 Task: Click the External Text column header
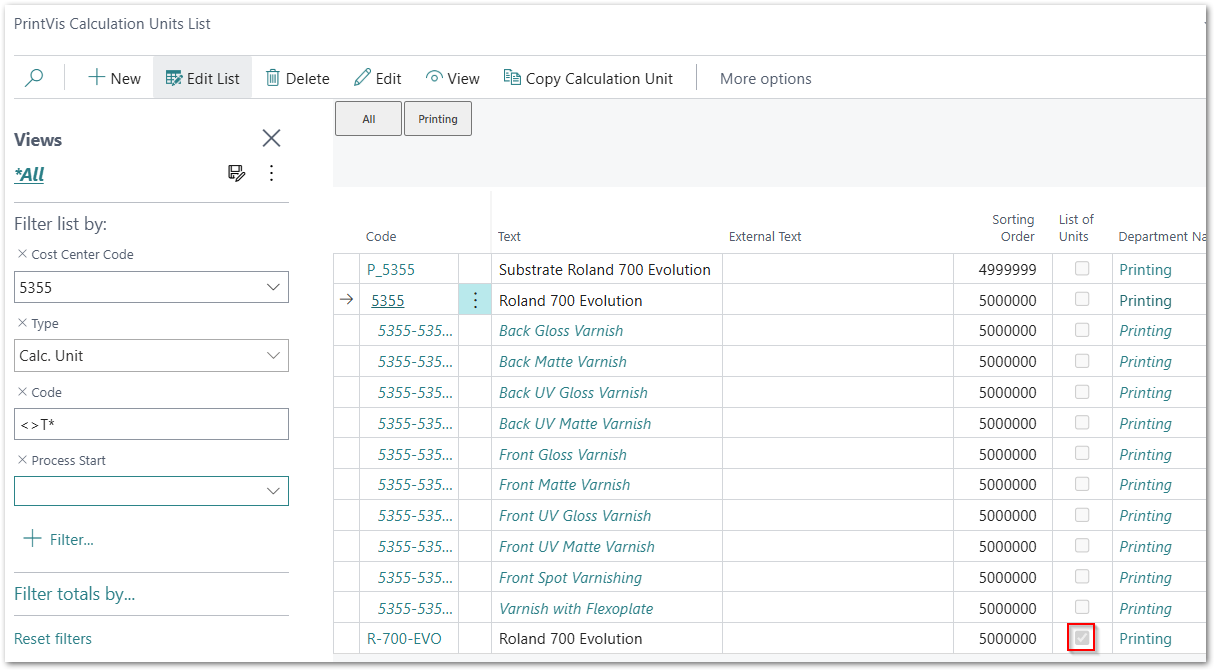pyautogui.click(x=765, y=237)
